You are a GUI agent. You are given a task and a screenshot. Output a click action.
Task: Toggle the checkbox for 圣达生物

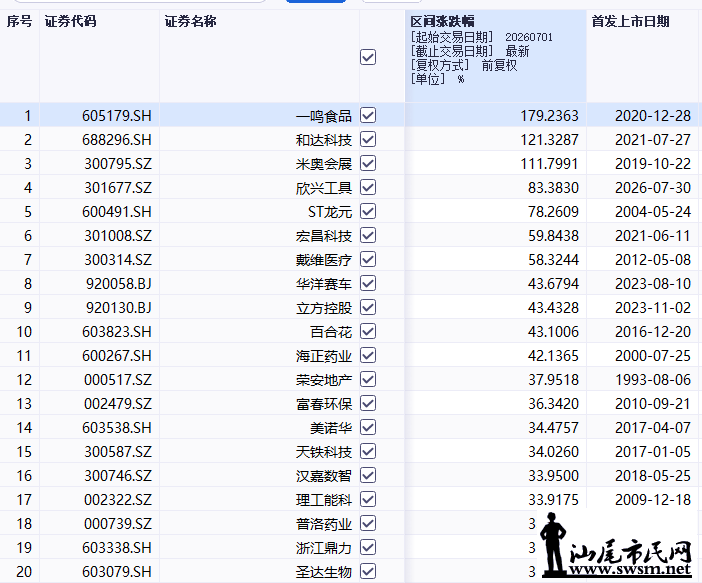tap(368, 571)
